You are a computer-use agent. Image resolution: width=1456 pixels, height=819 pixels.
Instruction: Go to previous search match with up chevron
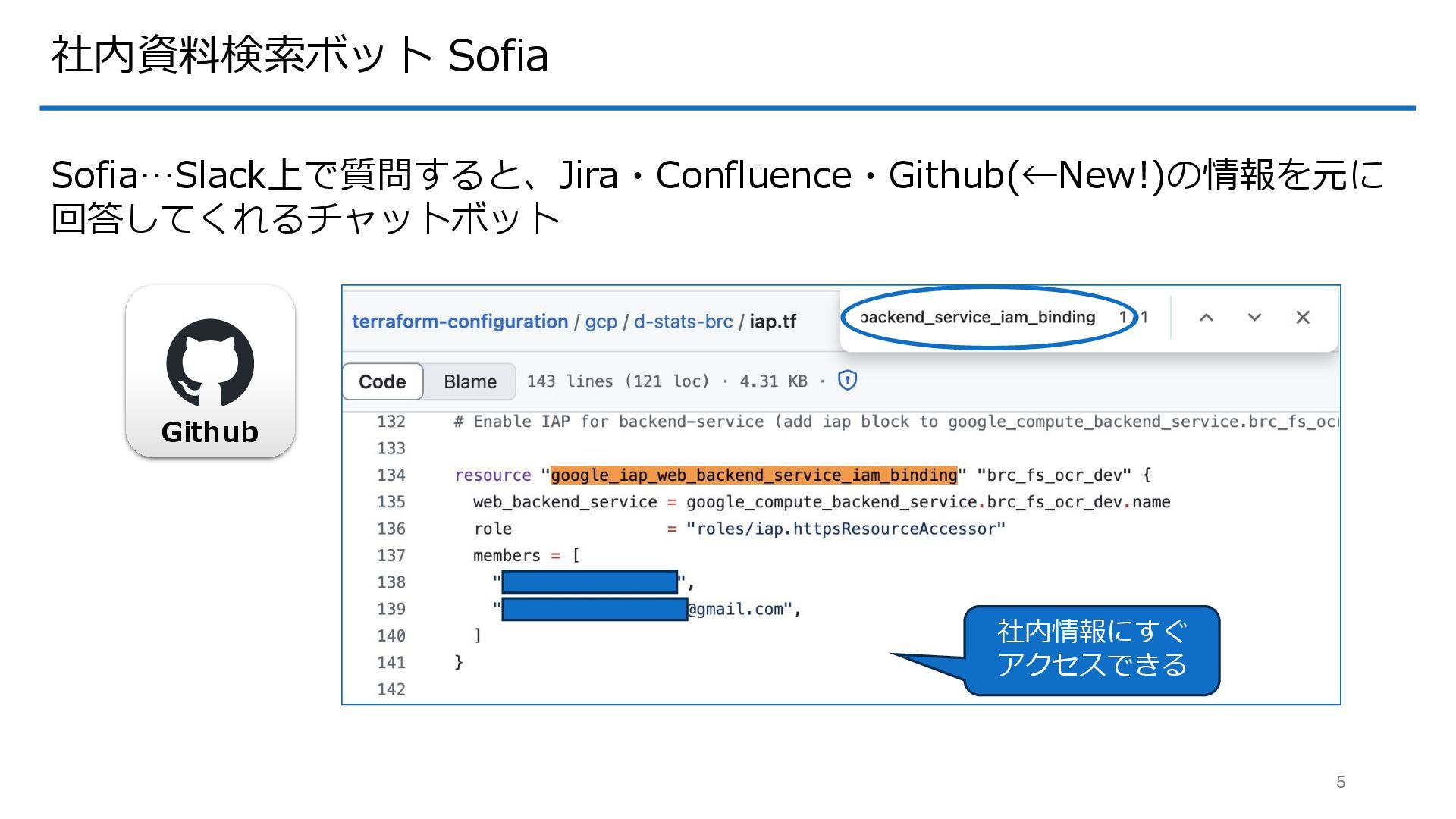(1206, 318)
